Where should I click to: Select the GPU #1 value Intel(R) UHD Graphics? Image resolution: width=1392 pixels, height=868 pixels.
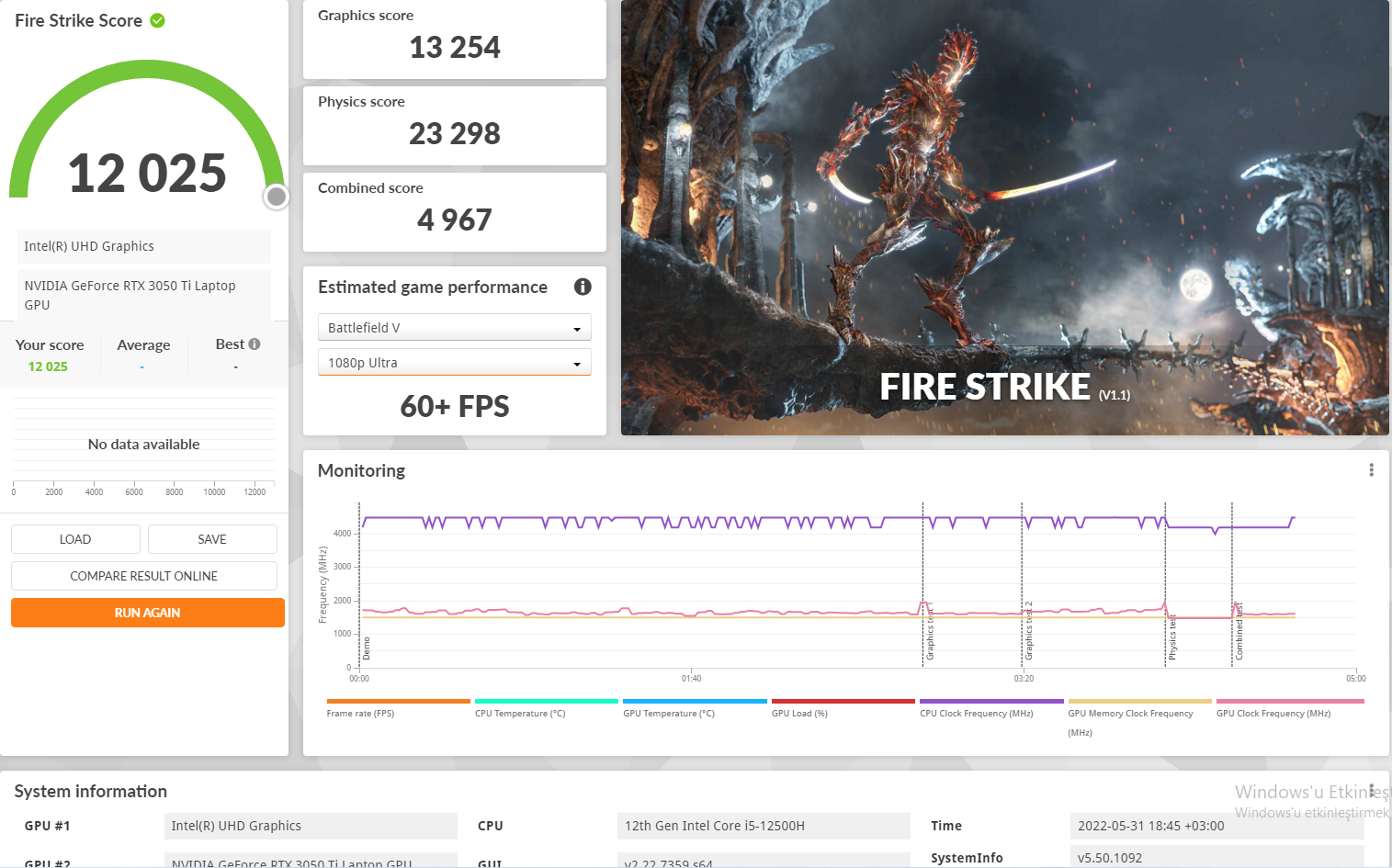[311, 826]
